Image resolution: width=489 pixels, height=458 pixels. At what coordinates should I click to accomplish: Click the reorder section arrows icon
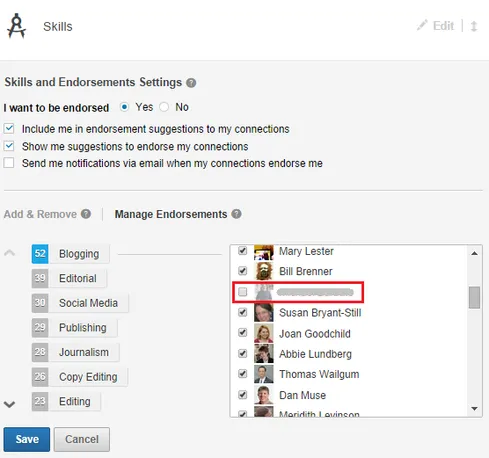474,26
